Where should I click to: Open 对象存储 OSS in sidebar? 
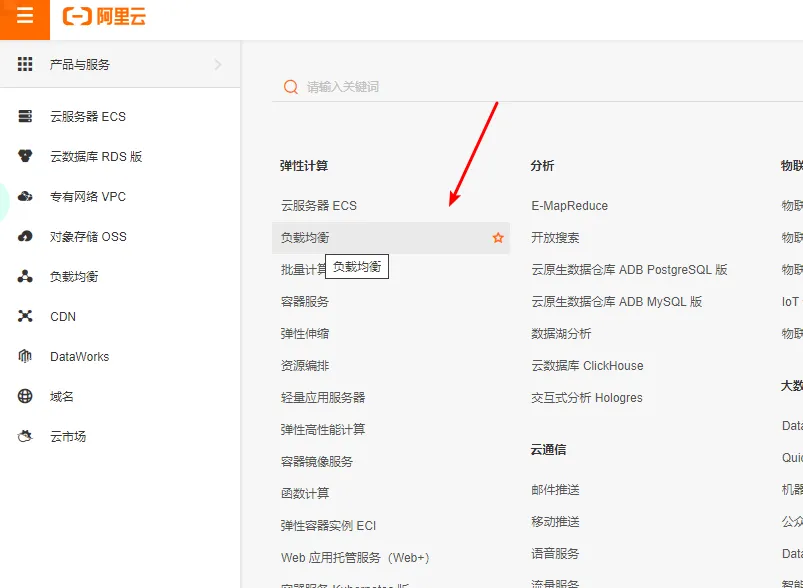click(x=88, y=237)
